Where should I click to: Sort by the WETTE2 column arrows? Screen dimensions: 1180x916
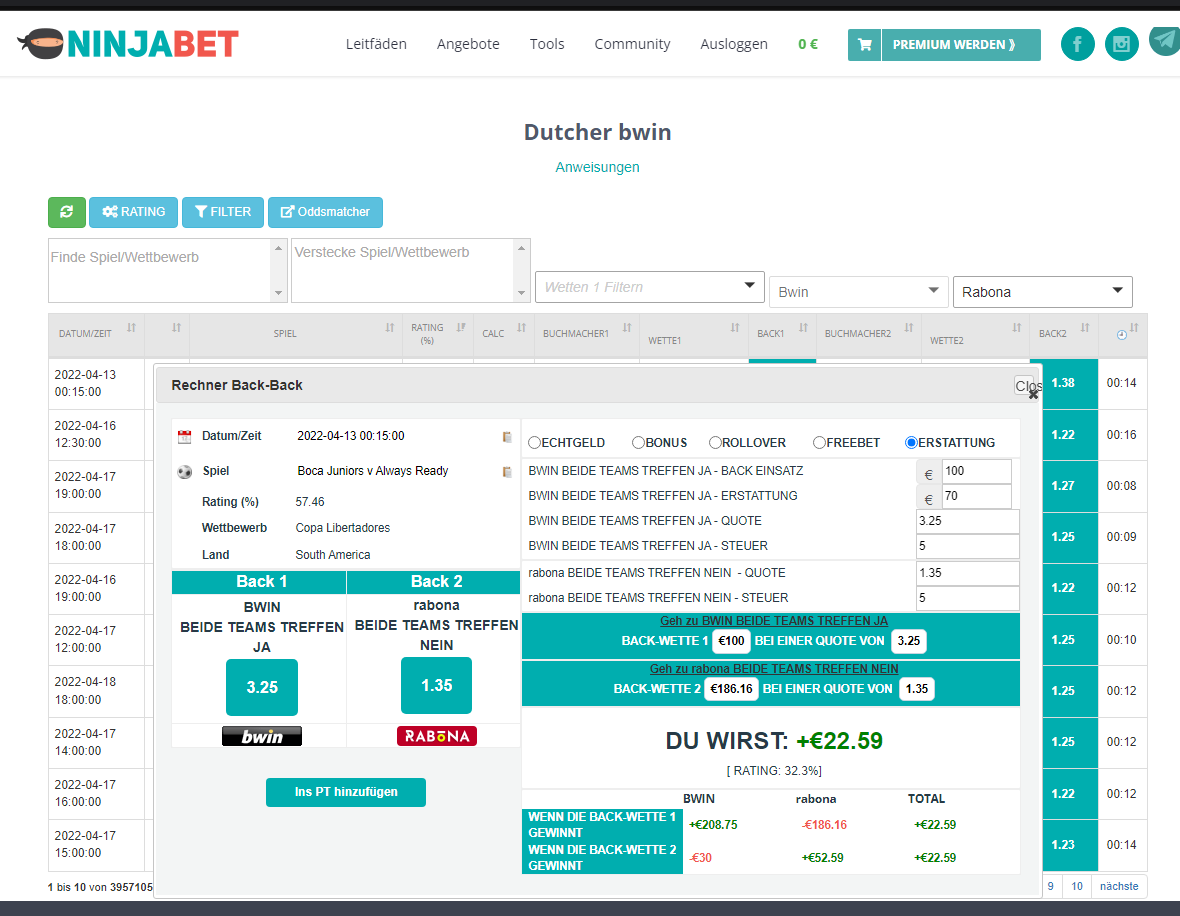1017,327
